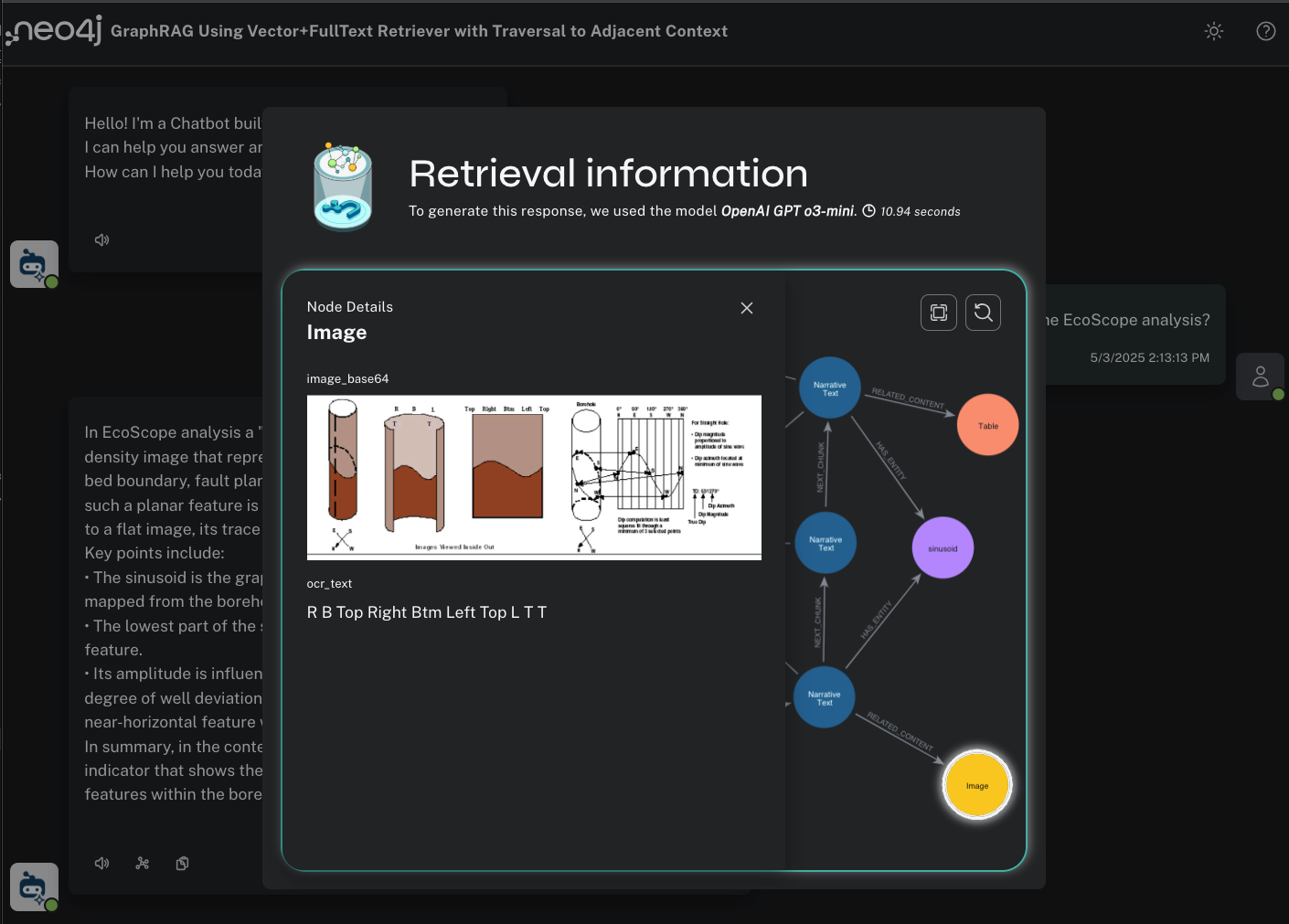Viewport: 1289px width, 924px height.
Task: Click the bottom Narrative Text node
Action: (824, 697)
